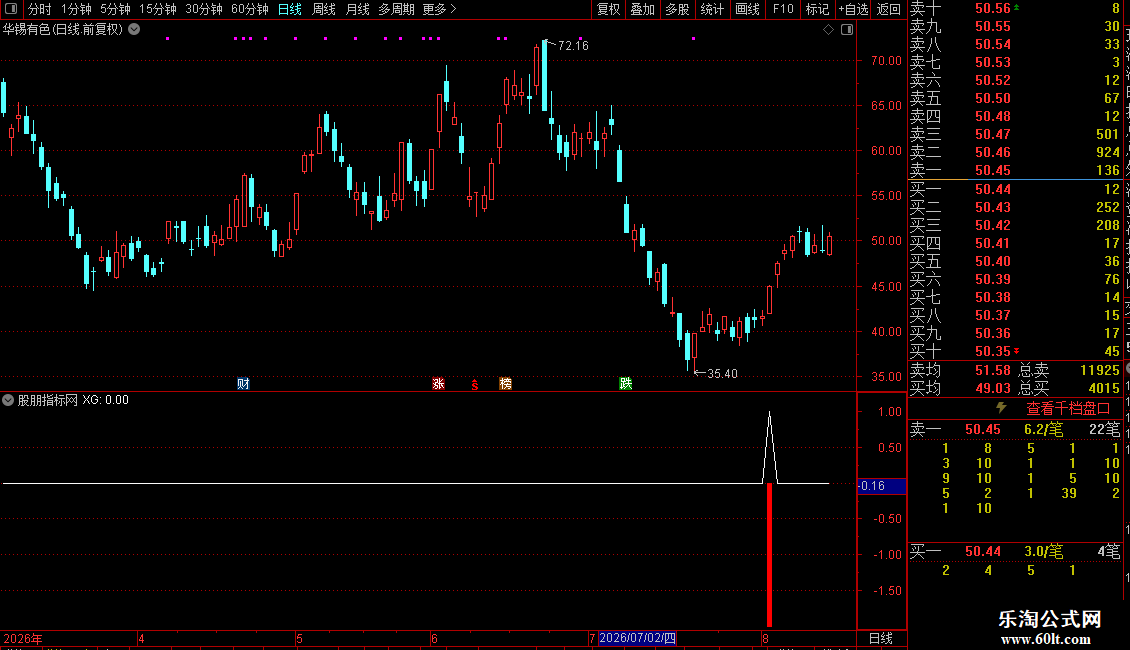Click the -0.16 indicator value tag
This screenshot has height=650, width=1130.
tap(881, 486)
